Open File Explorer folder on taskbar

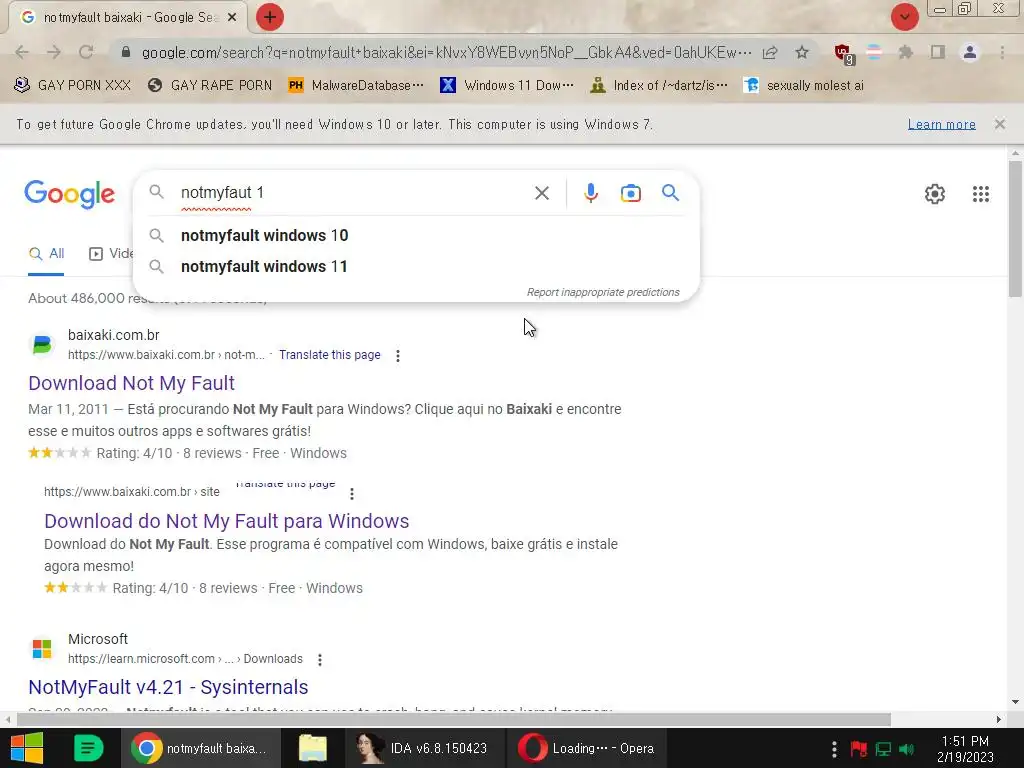pyautogui.click(x=313, y=748)
